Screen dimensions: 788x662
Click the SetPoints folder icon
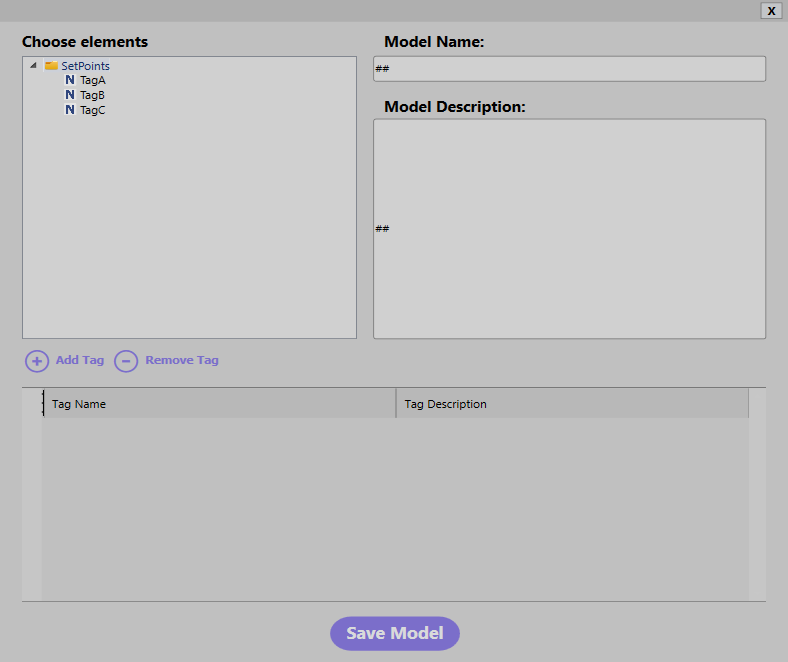(x=51, y=66)
